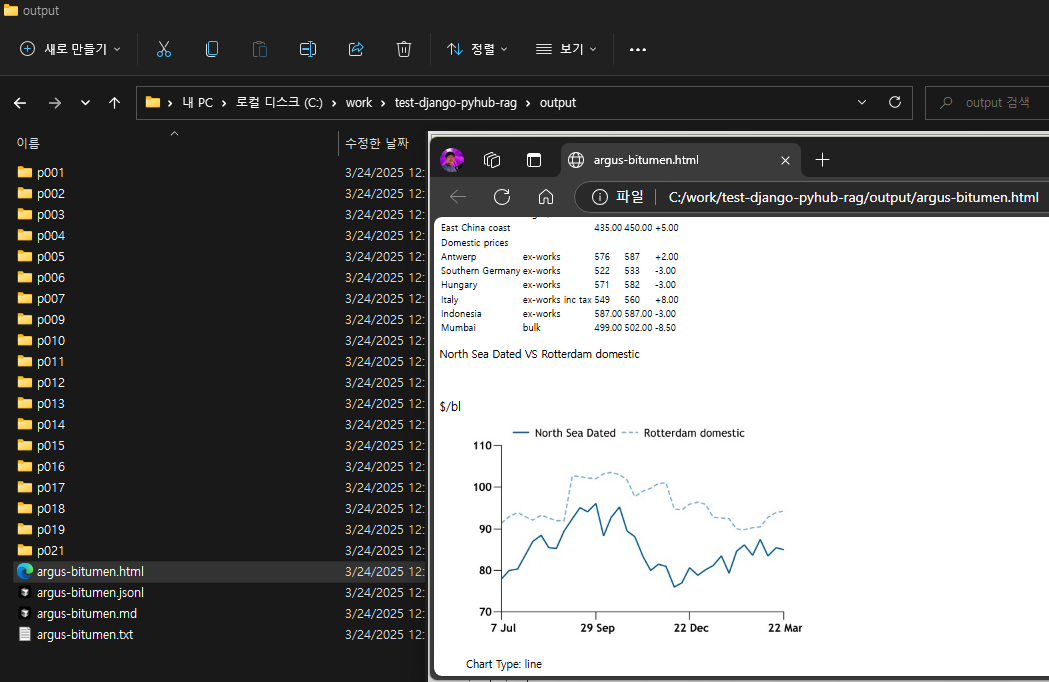Sort by 이름 column header
1049x682 pixels.
[28, 144]
